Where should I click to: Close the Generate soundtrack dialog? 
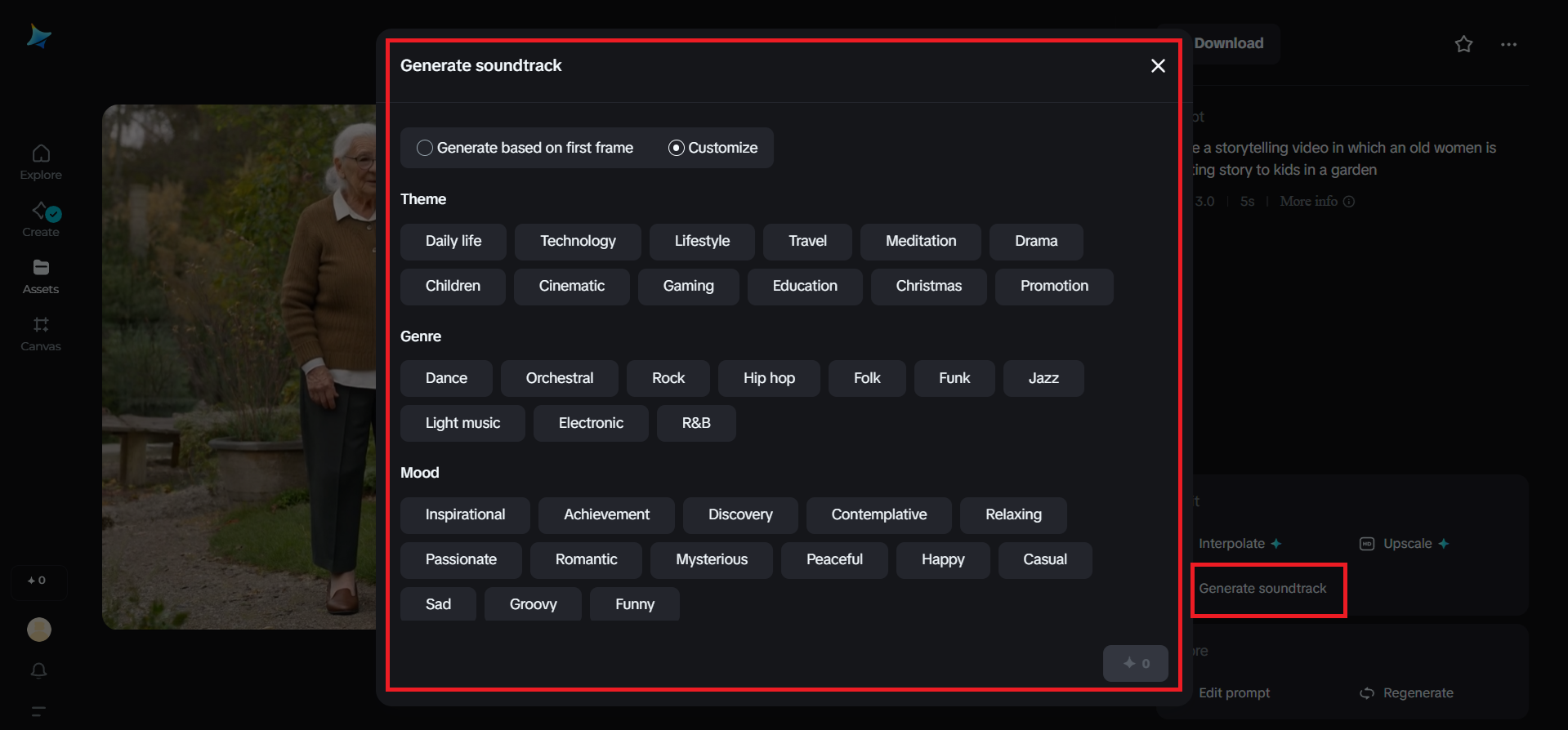pyautogui.click(x=1158, y=65)
